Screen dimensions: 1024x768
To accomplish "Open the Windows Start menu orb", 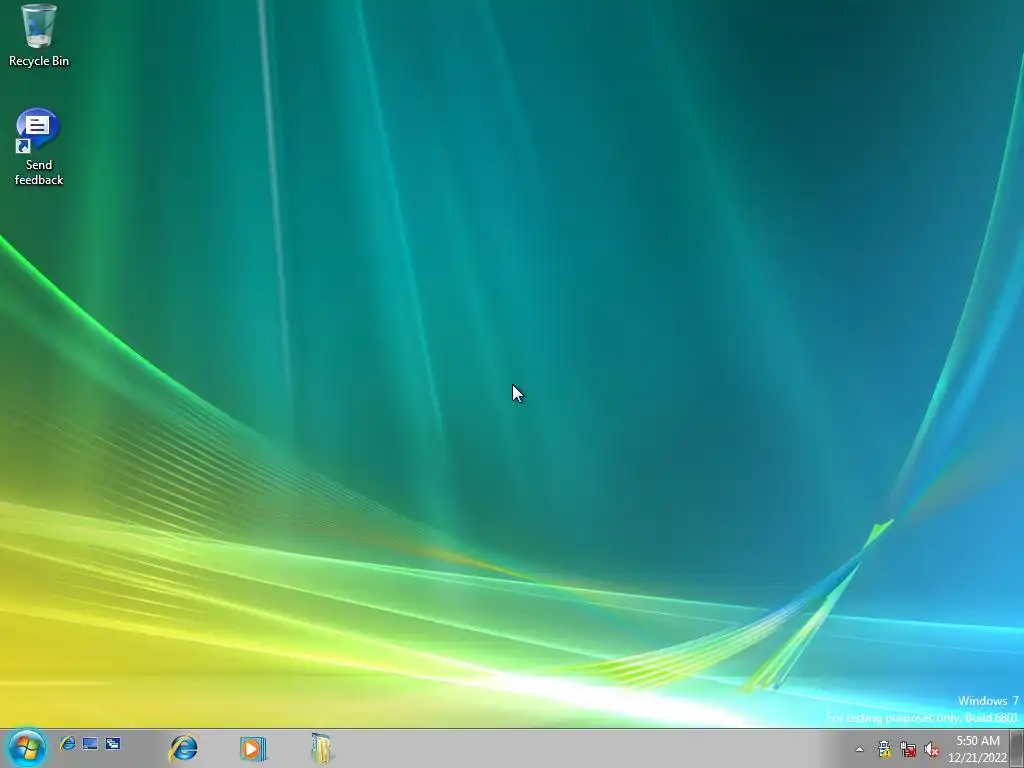I will 27,748.
